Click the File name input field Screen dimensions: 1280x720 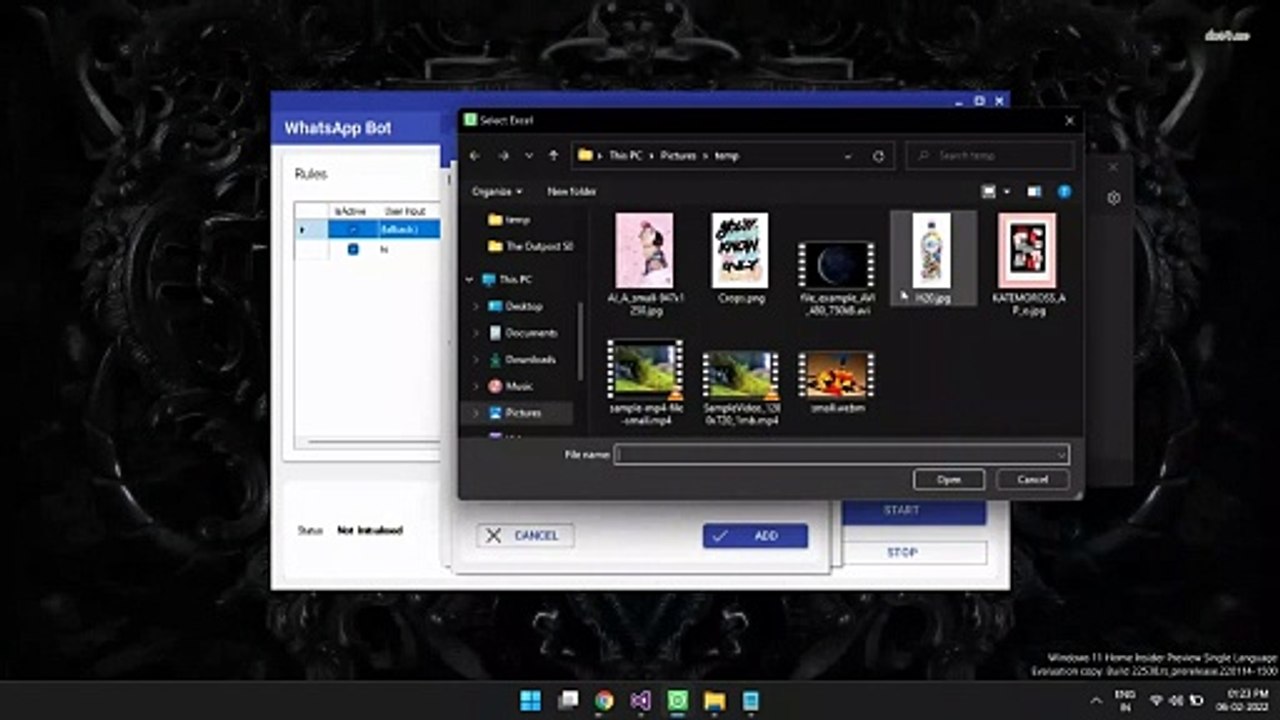pyautogui.click(x=842, y=454)
